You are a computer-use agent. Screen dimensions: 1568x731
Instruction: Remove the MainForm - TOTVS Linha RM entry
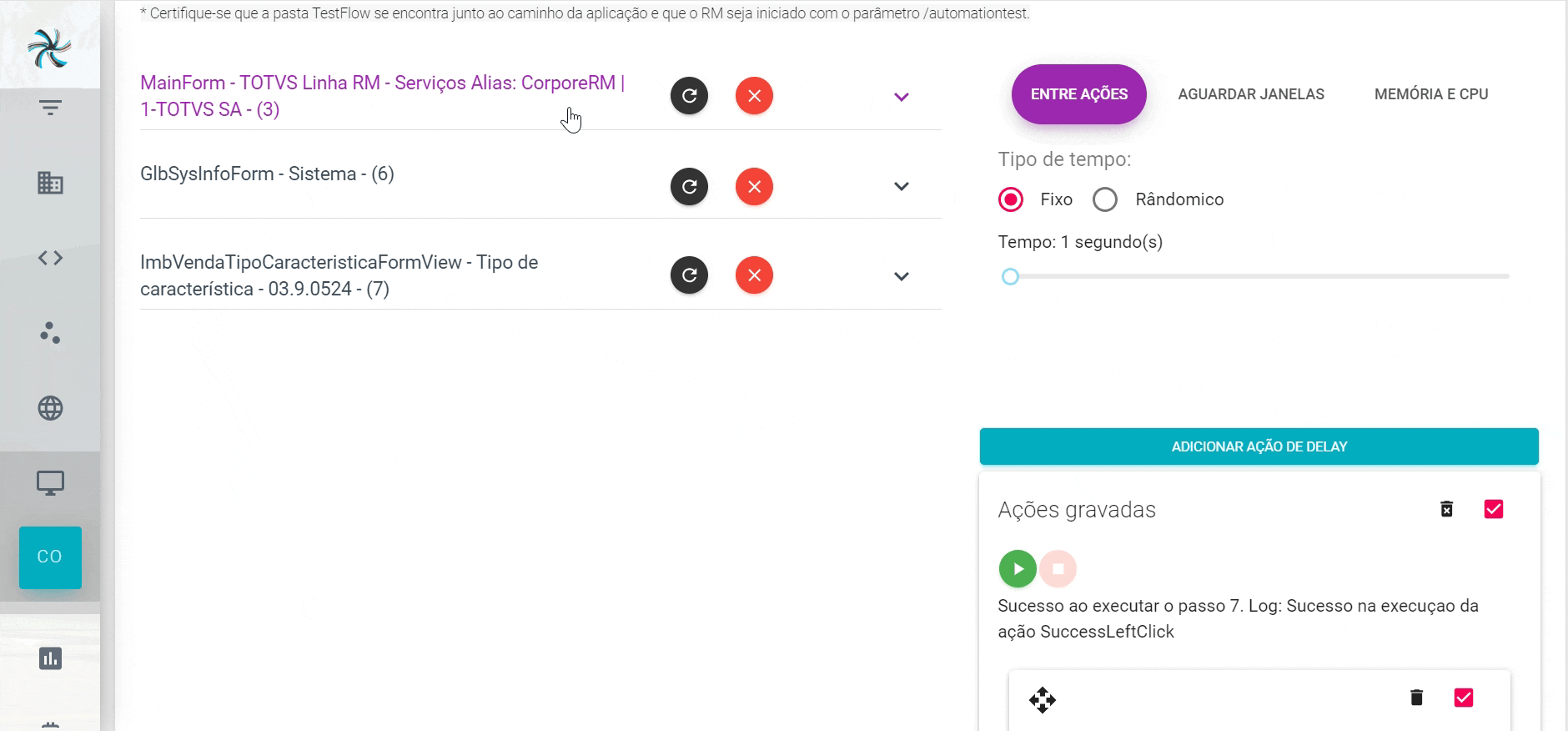(x=754, y=96)
